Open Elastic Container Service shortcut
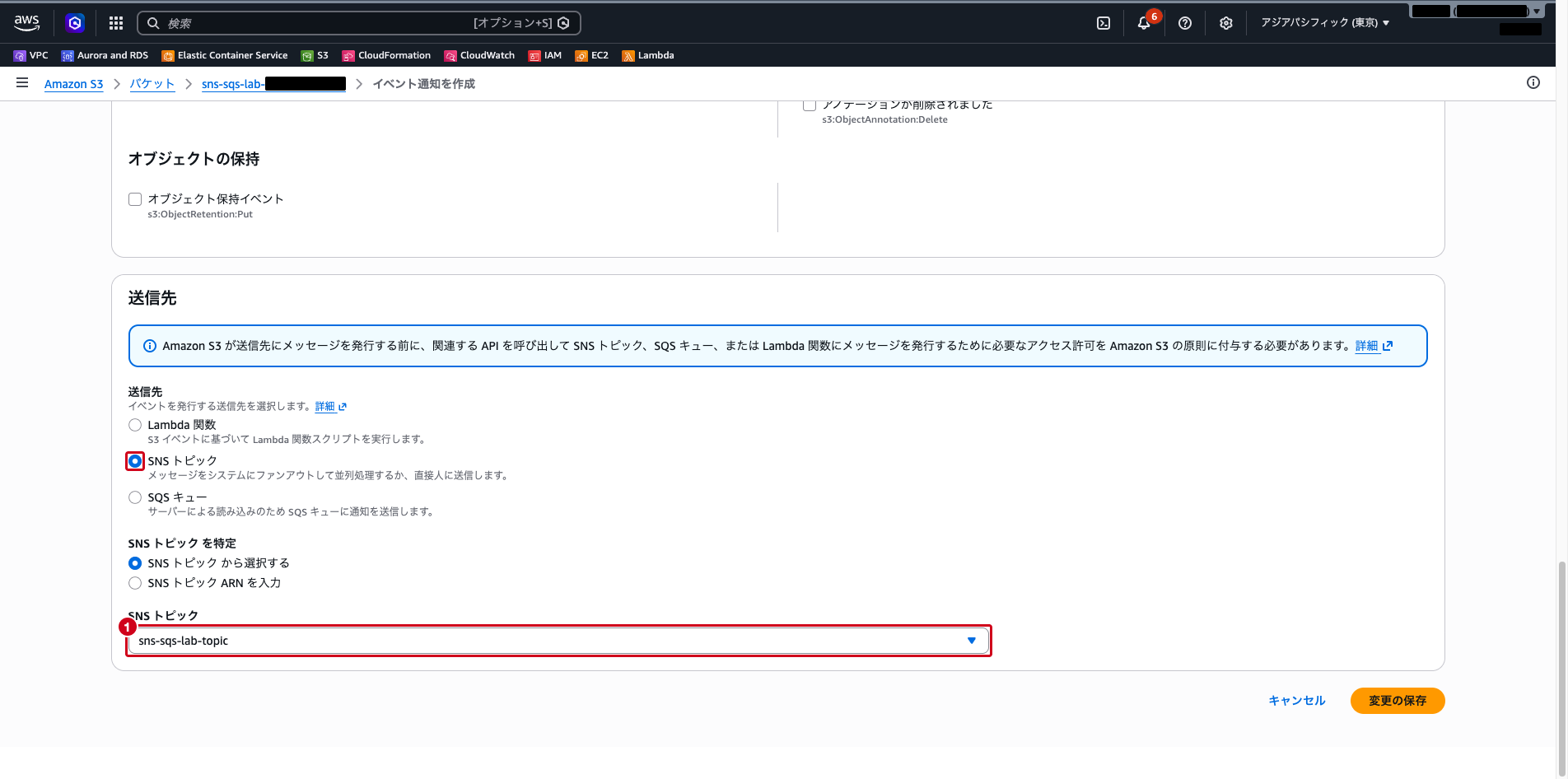This screenshot has height=779, width=1568. (x=225, y=55)
